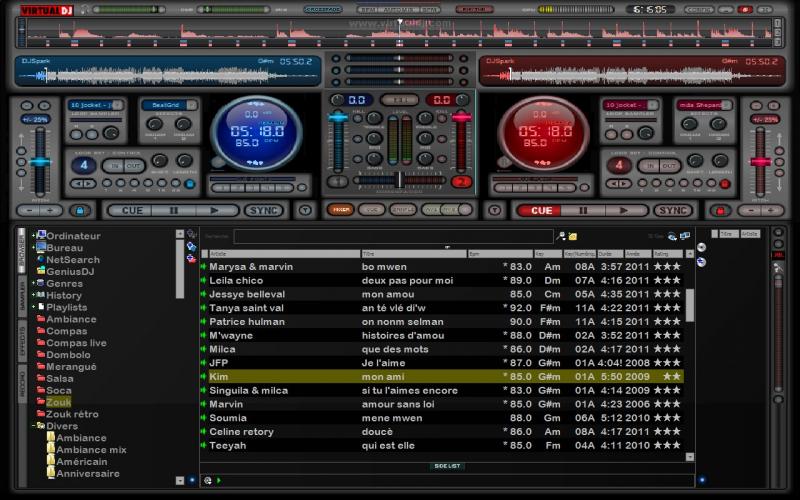Click left deck loop length number 4

(84, 165)
